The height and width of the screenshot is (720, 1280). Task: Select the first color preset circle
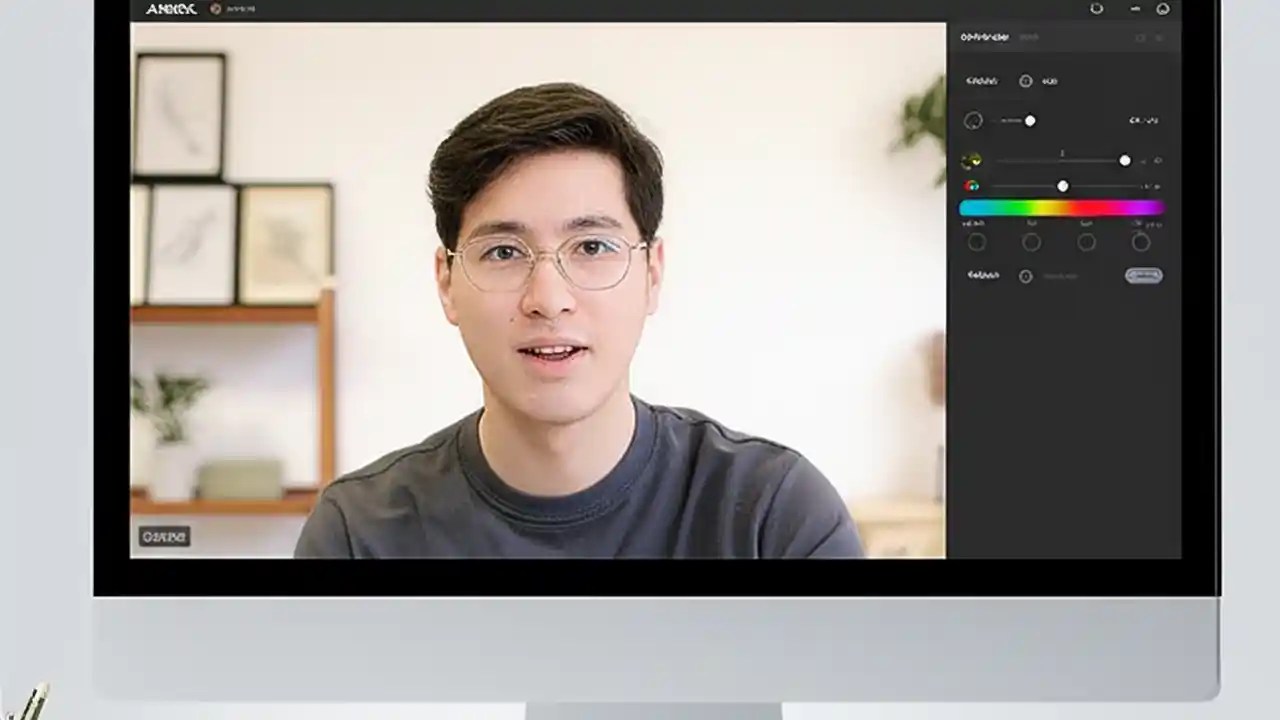coord(977,241)
